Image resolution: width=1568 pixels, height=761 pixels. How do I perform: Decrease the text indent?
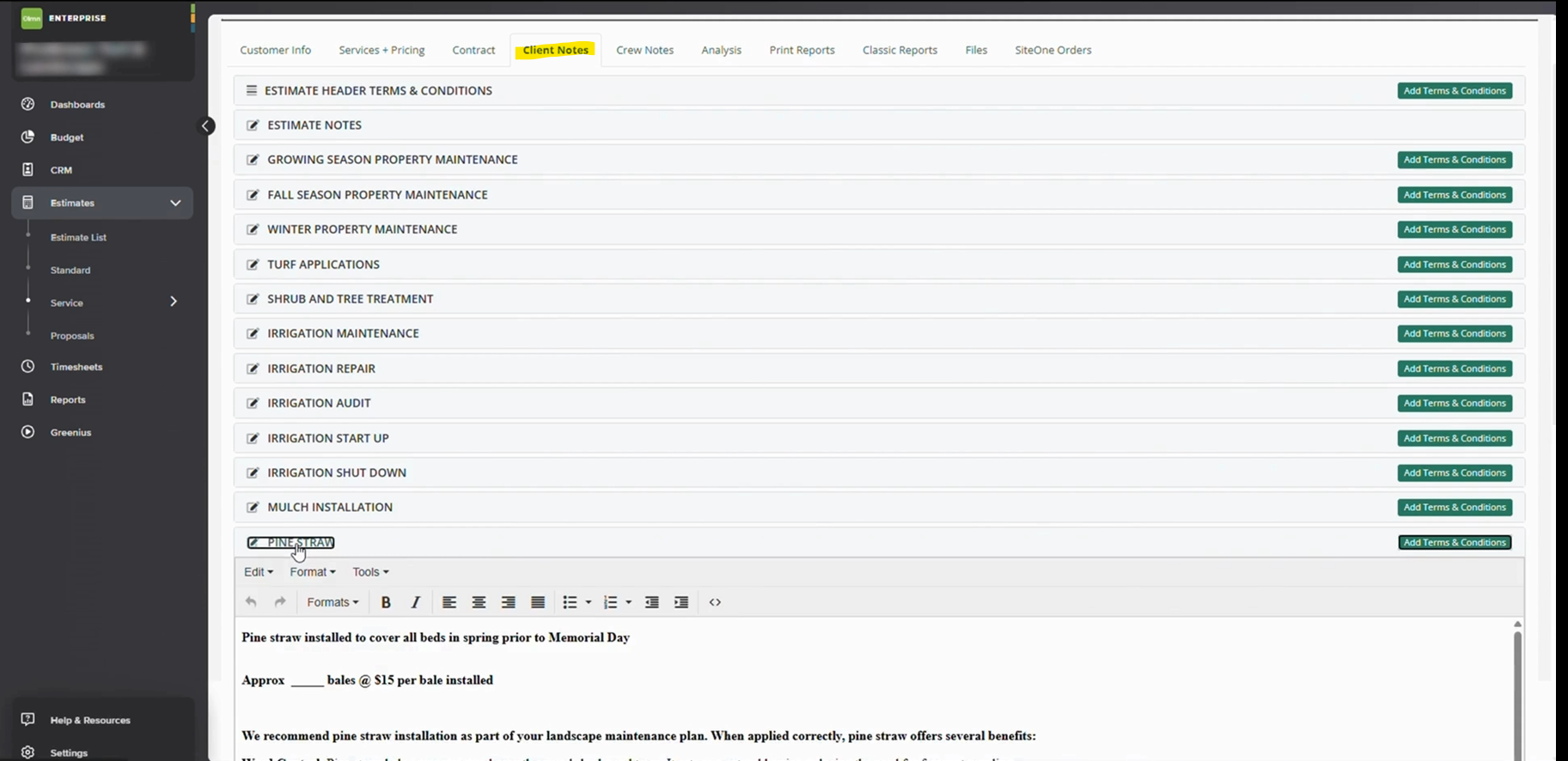click(652, 602)
